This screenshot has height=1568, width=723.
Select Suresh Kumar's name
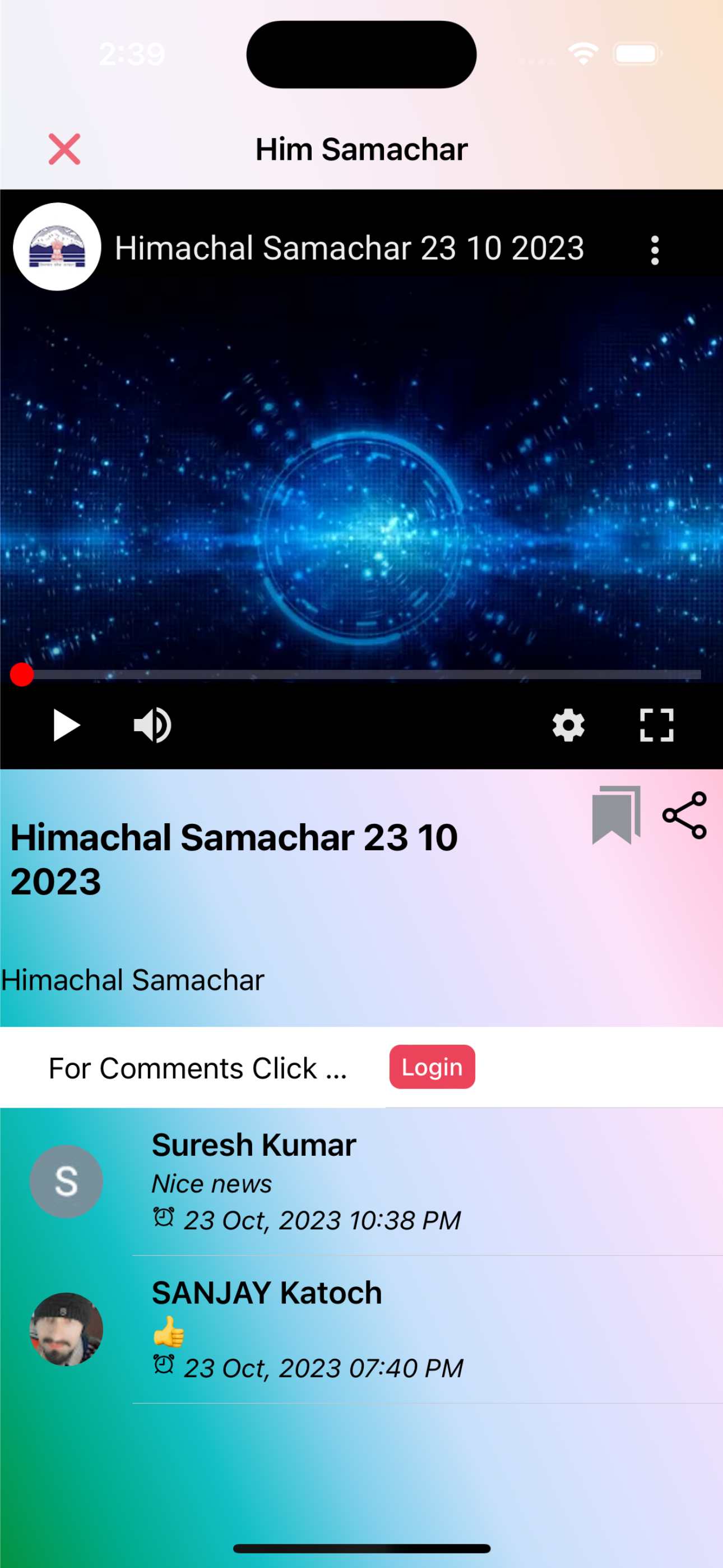254,1145
